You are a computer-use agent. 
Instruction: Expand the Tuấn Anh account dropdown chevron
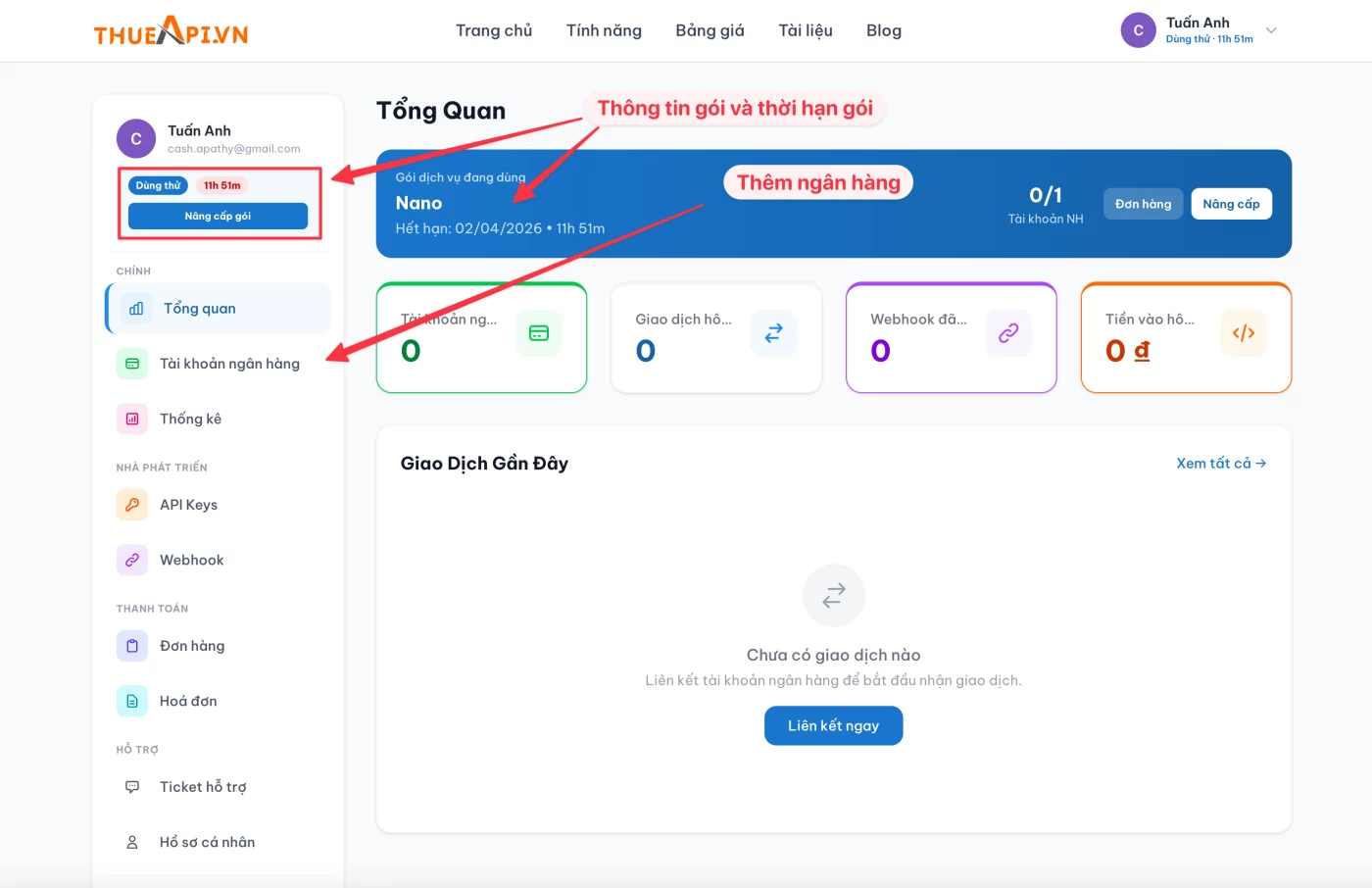1271,30
